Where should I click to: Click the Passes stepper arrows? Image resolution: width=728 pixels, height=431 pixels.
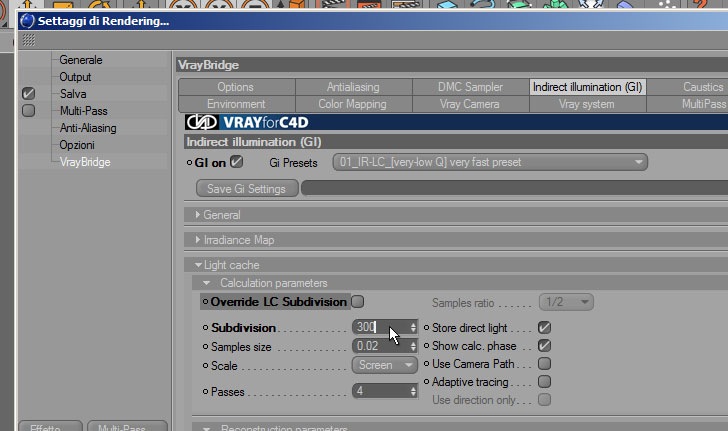413,391
